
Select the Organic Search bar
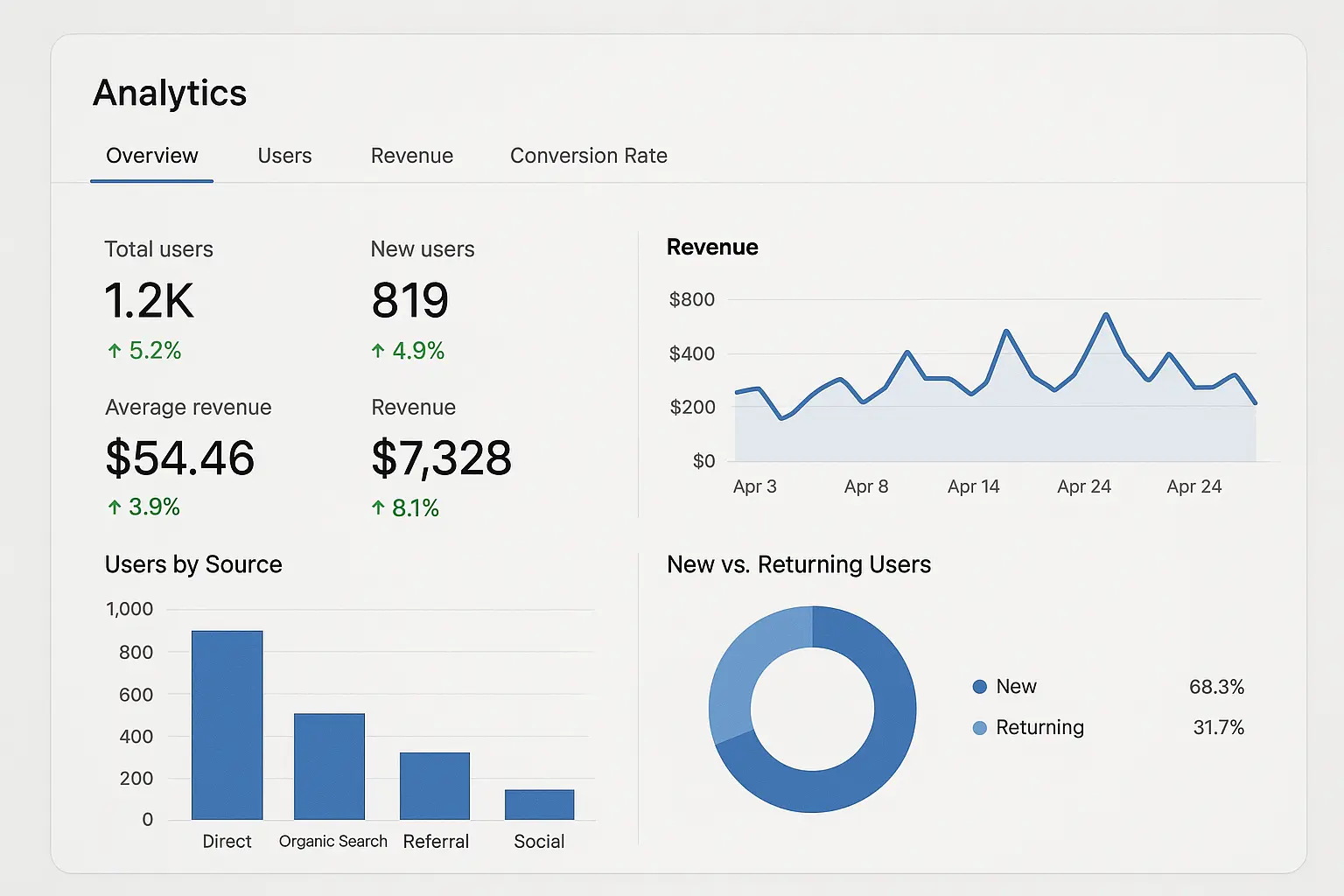pyautogui.click(x=329, y=766)
